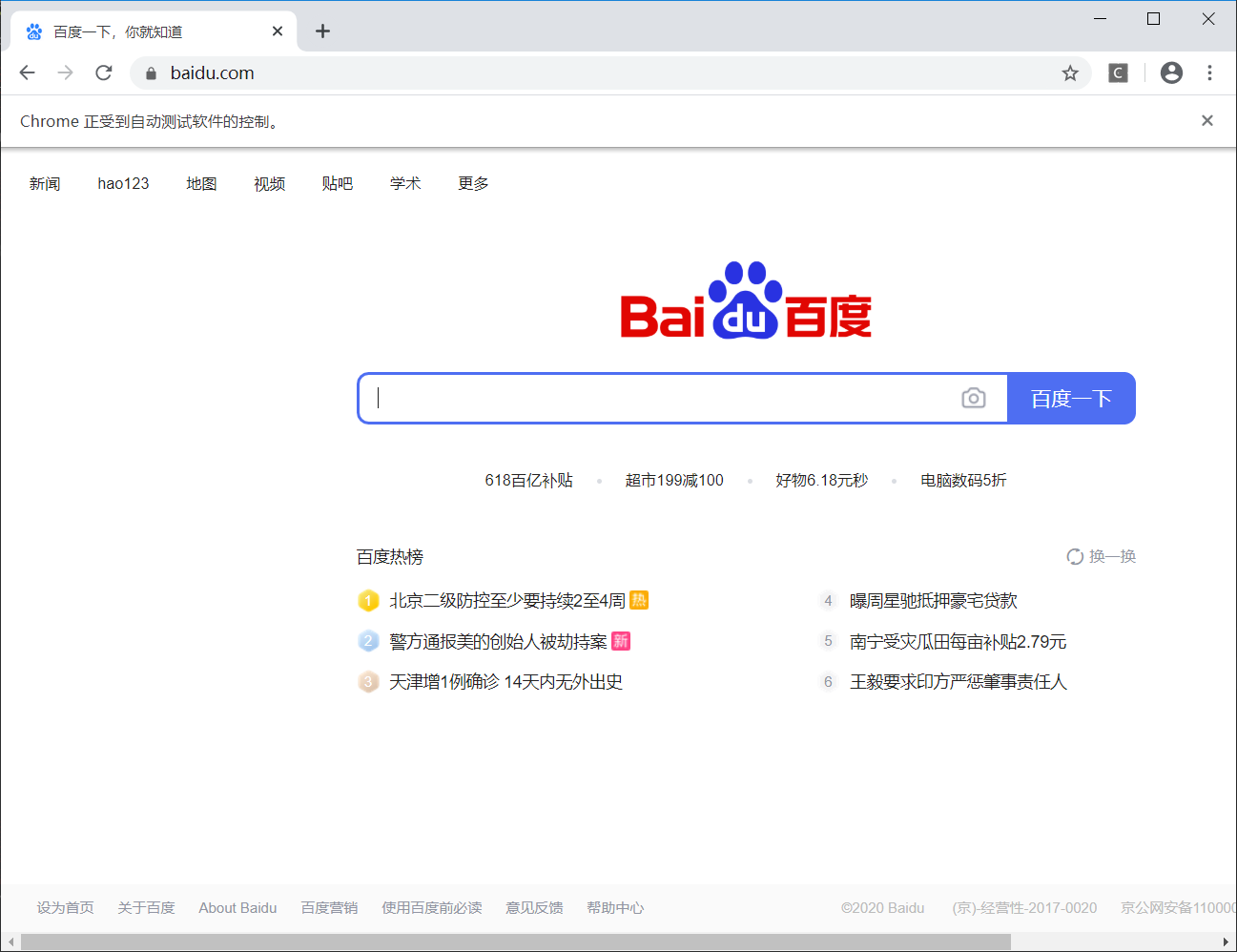The width and height of the screenshot is (1237, 952).
Task: Open the 超市199减100 promo link
Action: point(674,480)
